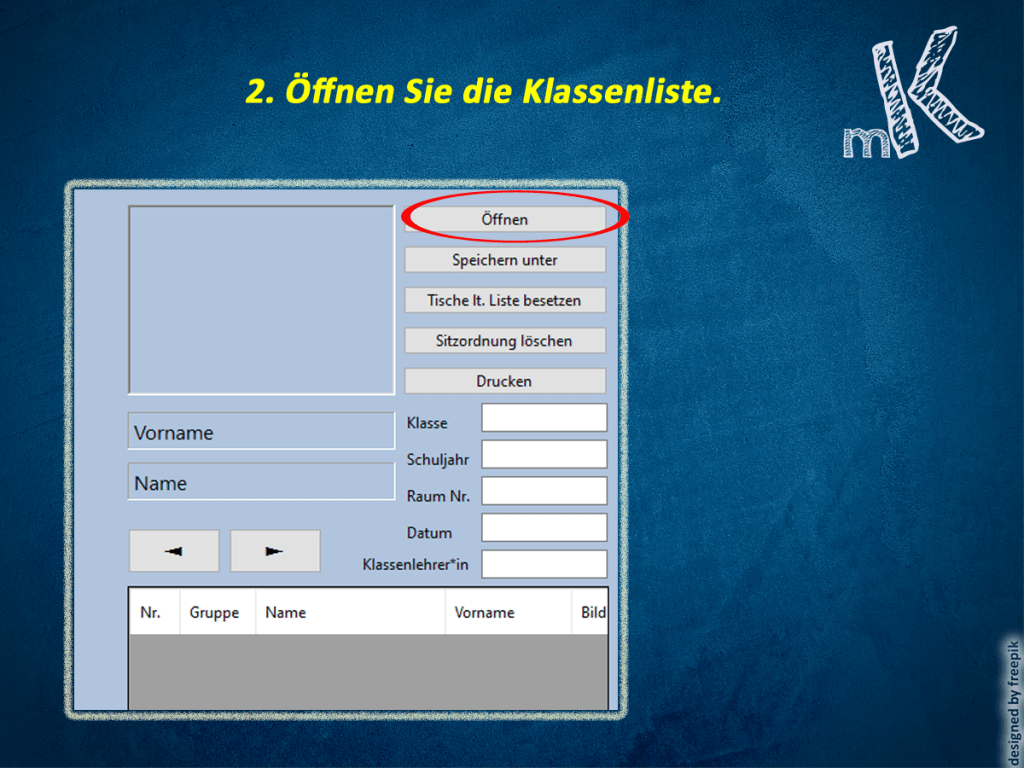Click the empty student photo box
This screenshot has height=768, width=1024.
point(261,300)
